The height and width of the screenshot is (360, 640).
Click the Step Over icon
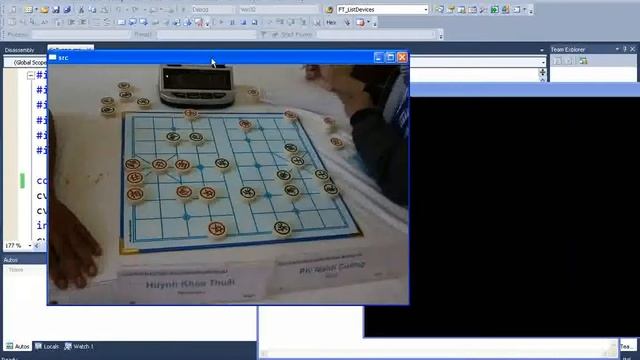click(x=292, y=22)
